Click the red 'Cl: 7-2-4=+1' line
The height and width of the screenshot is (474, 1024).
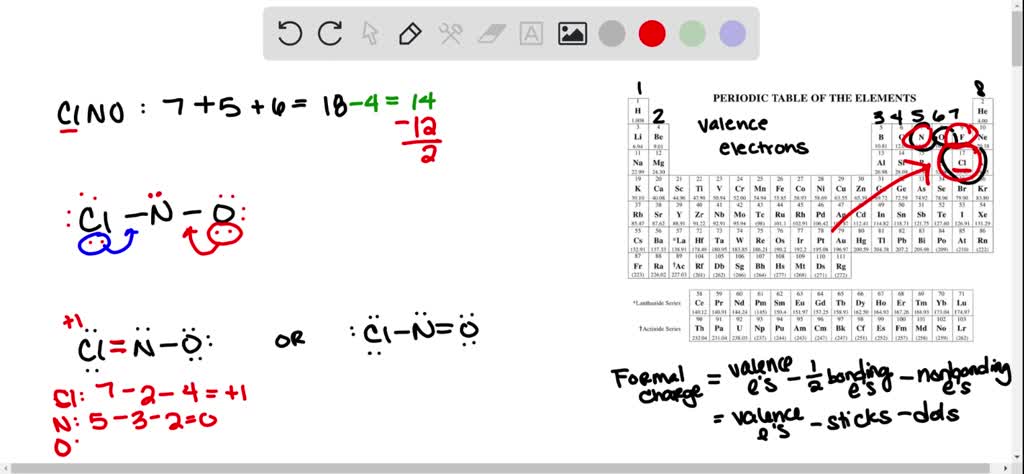coord(150,394)
